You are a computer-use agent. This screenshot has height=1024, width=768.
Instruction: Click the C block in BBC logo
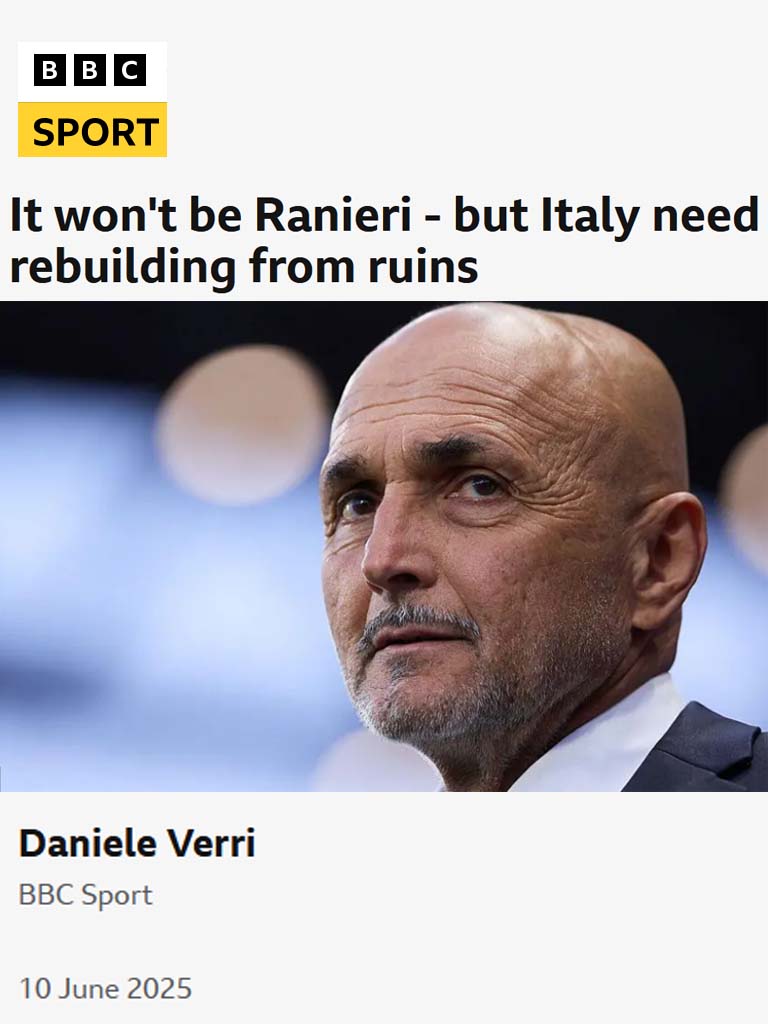coord(130,71)
